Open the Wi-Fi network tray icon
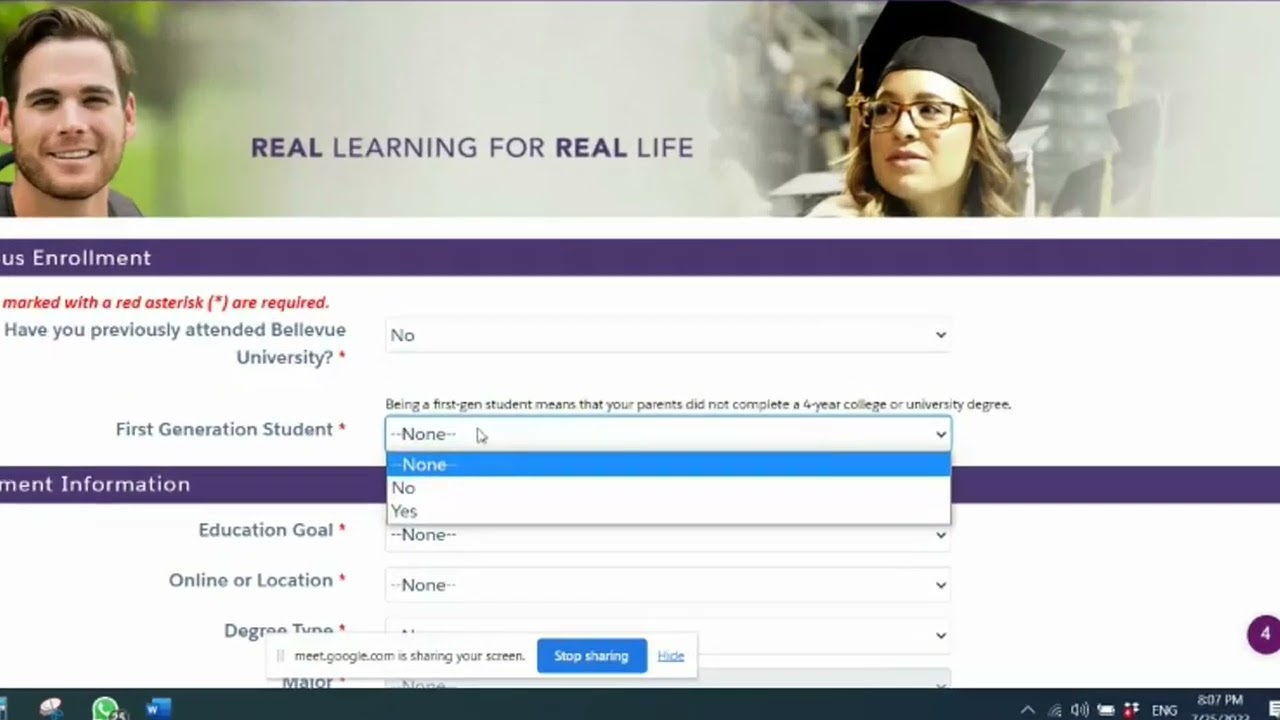Viewport: 1280px width, 720px height. [1054, 710]
